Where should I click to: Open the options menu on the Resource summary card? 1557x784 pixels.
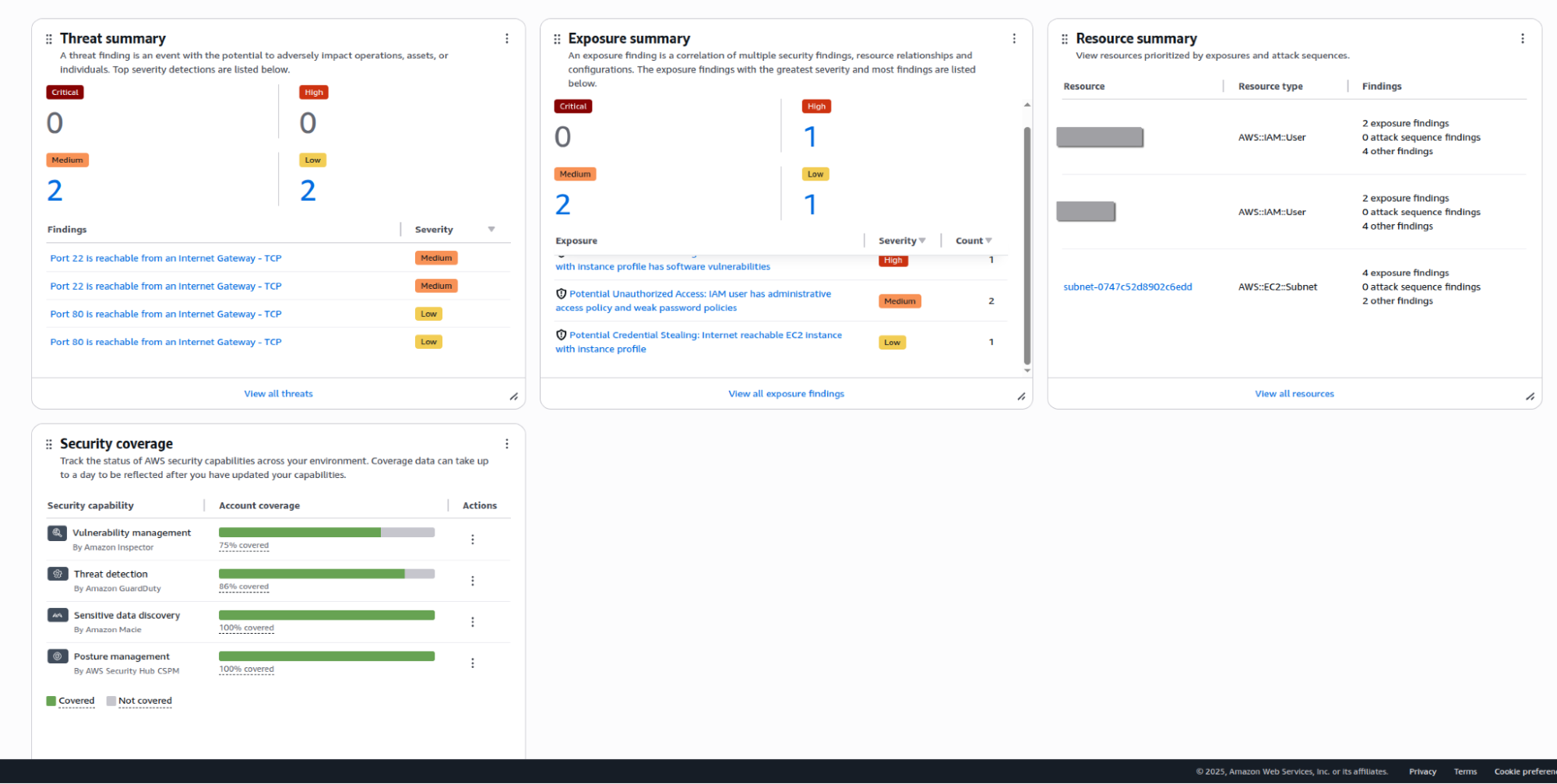1523,37
